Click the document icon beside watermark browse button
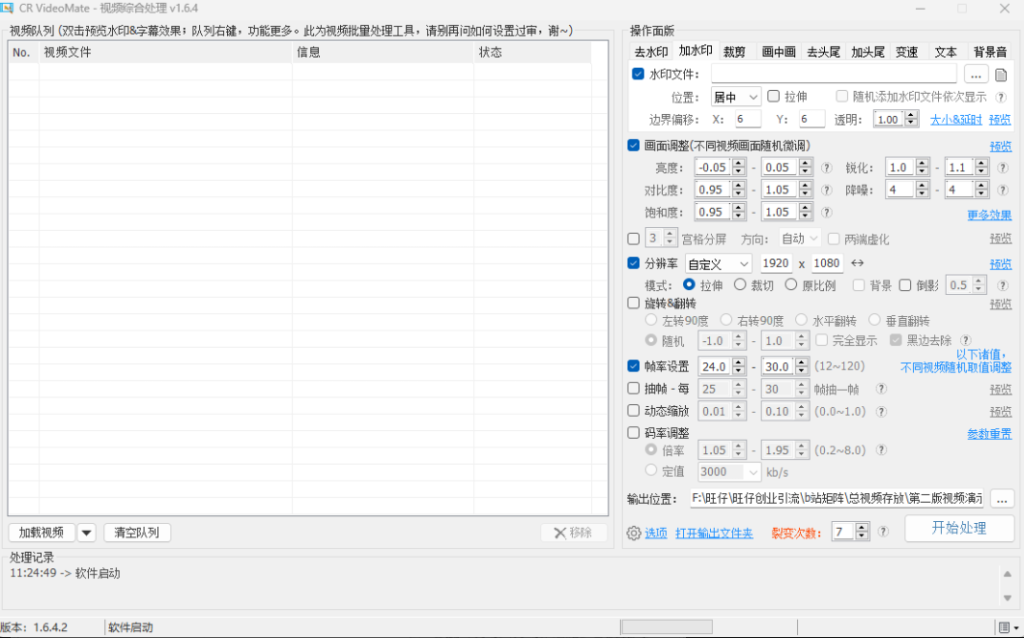Image resolution: width=1024 pixels, height=638 pixels. tap(1002, 73)
